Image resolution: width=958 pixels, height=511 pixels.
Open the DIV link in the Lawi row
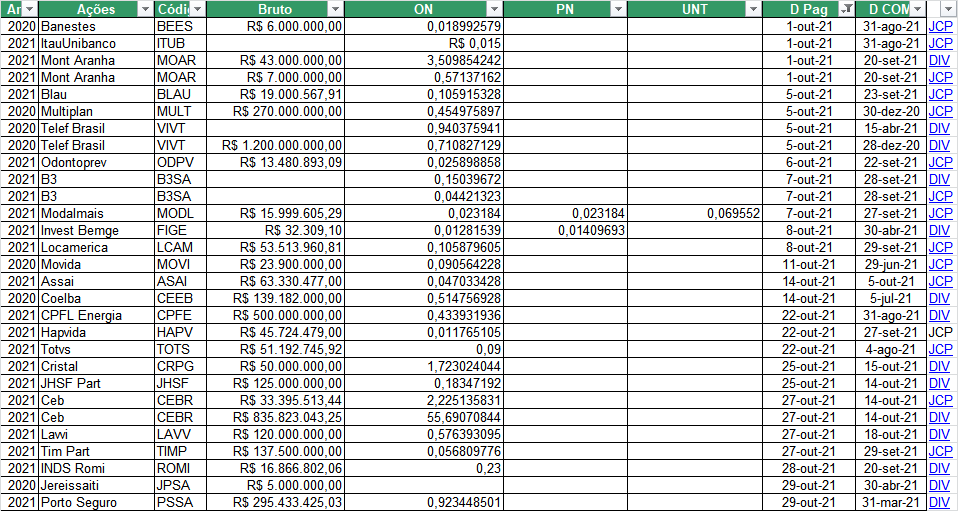coord(939,434)
